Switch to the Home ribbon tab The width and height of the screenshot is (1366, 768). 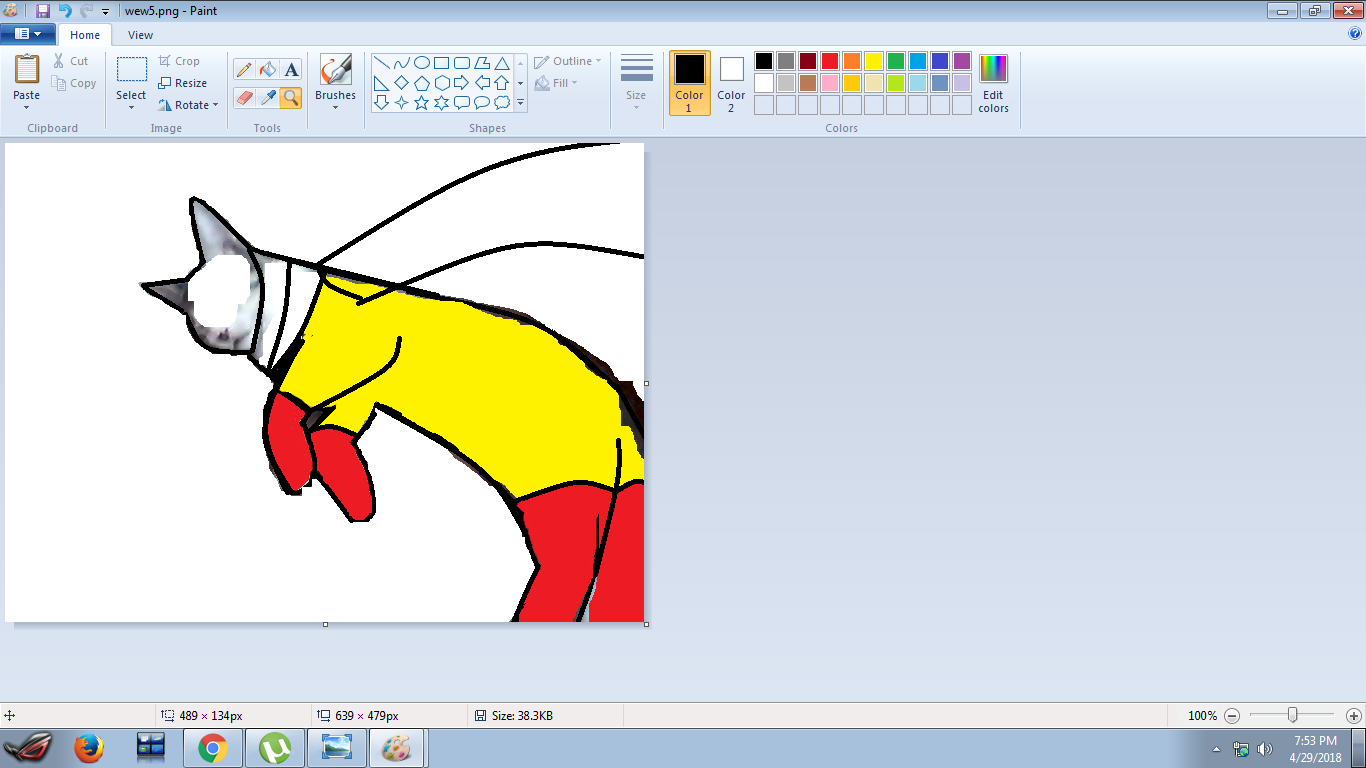click(x=85, y=35)
